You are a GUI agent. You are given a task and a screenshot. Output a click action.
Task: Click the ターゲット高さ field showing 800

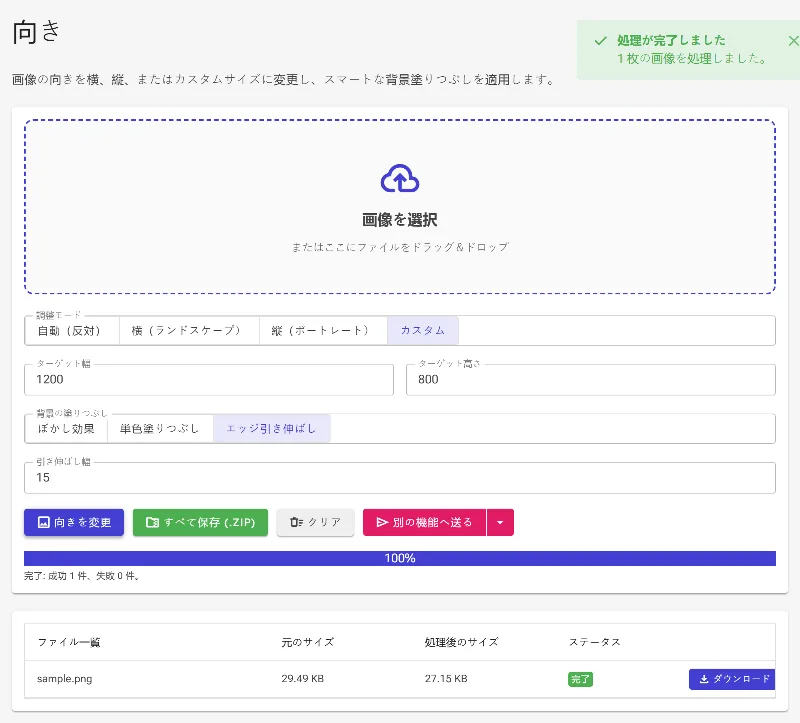click(591, 380)
